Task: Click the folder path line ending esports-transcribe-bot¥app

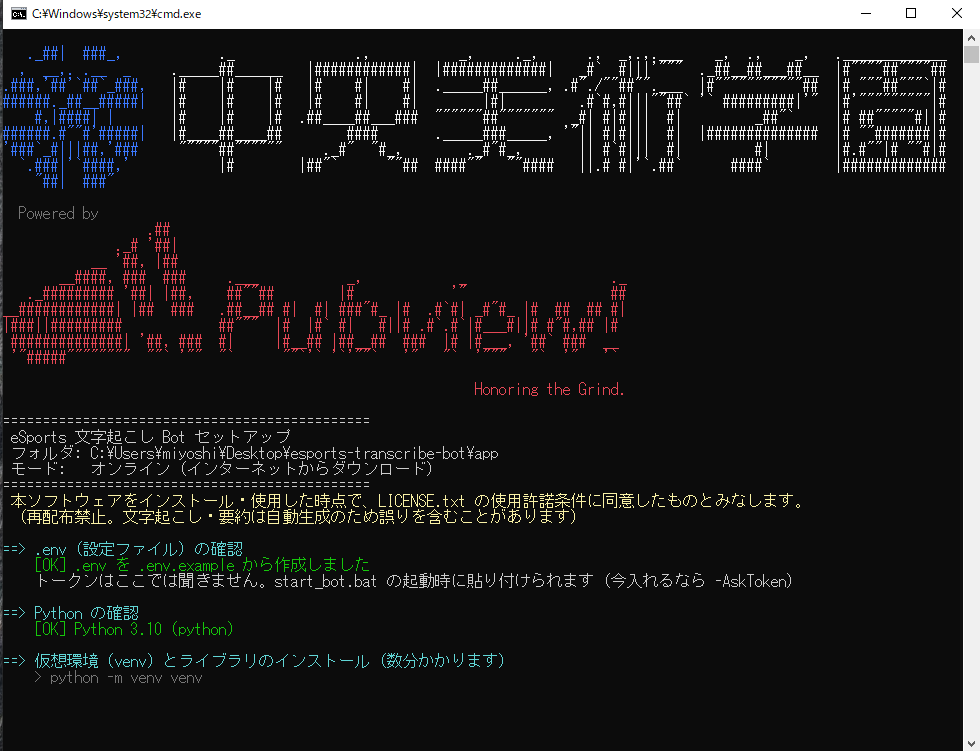Action: point(255,453)
